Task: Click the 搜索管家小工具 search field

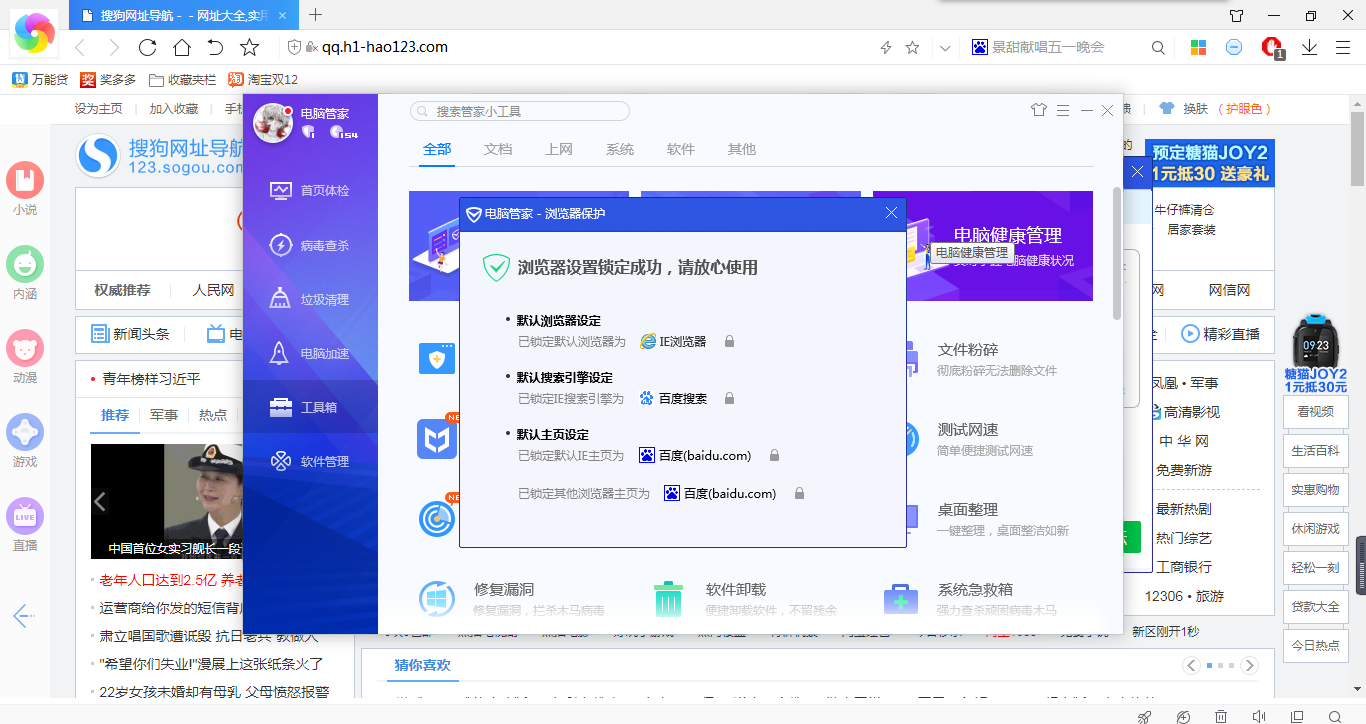Action: click(520, 111)
